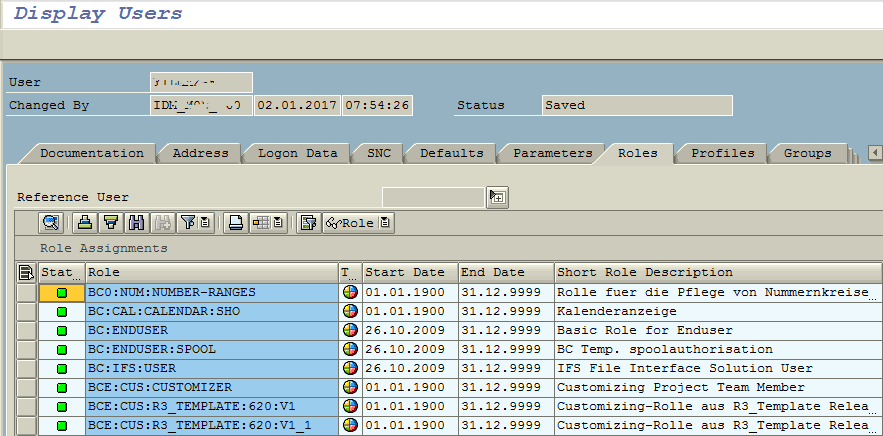Click the Status field showing Saved

(x=637, y=105)
